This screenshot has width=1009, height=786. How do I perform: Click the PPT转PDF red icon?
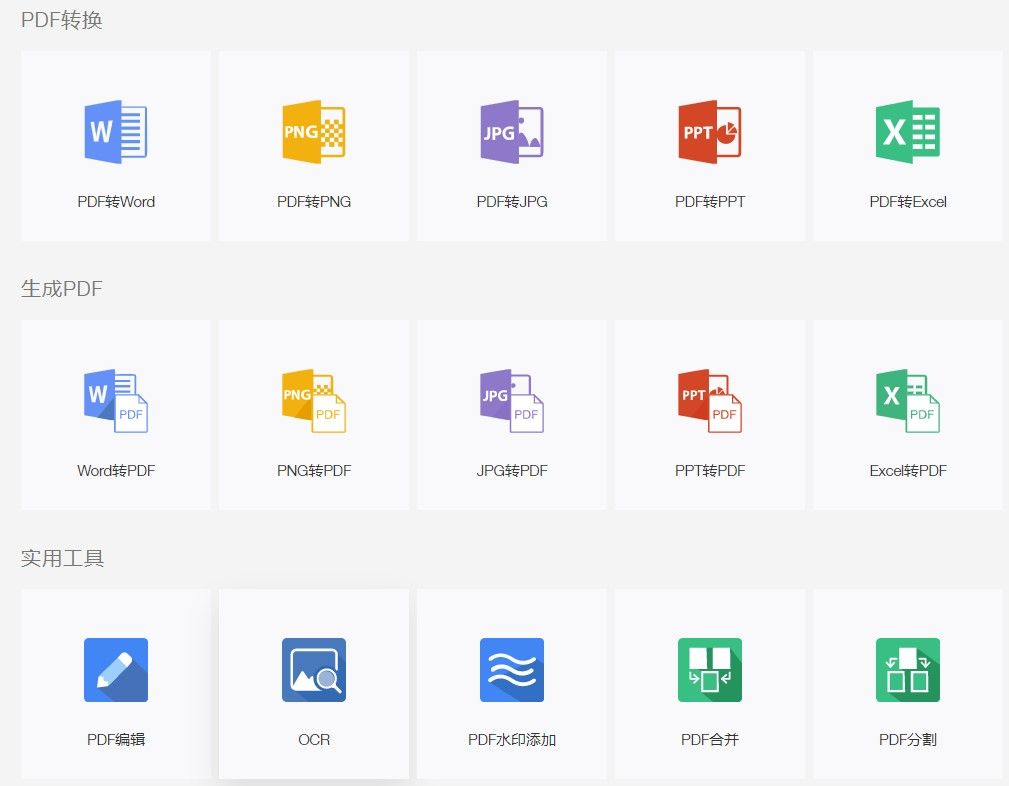tap(710, 400)
